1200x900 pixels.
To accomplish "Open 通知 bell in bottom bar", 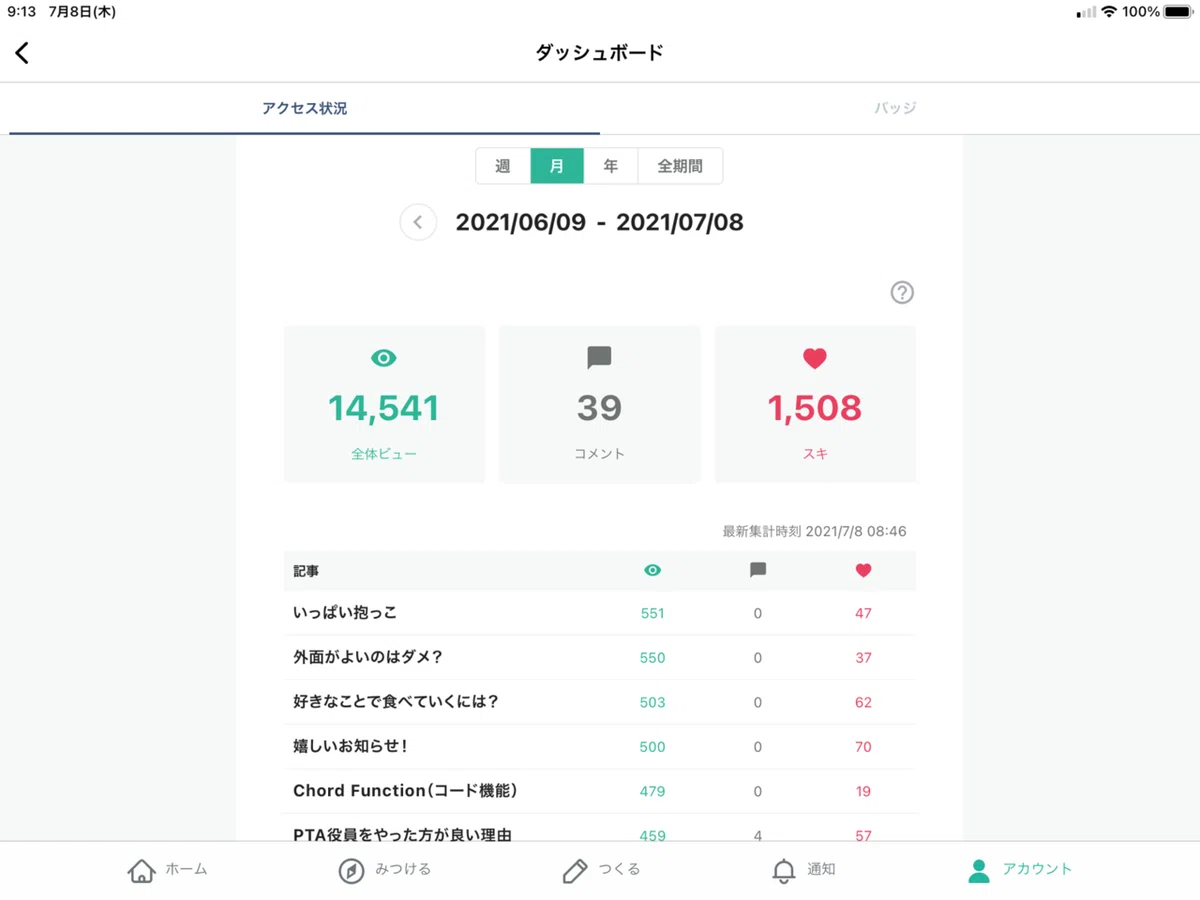I will [804, 870].
